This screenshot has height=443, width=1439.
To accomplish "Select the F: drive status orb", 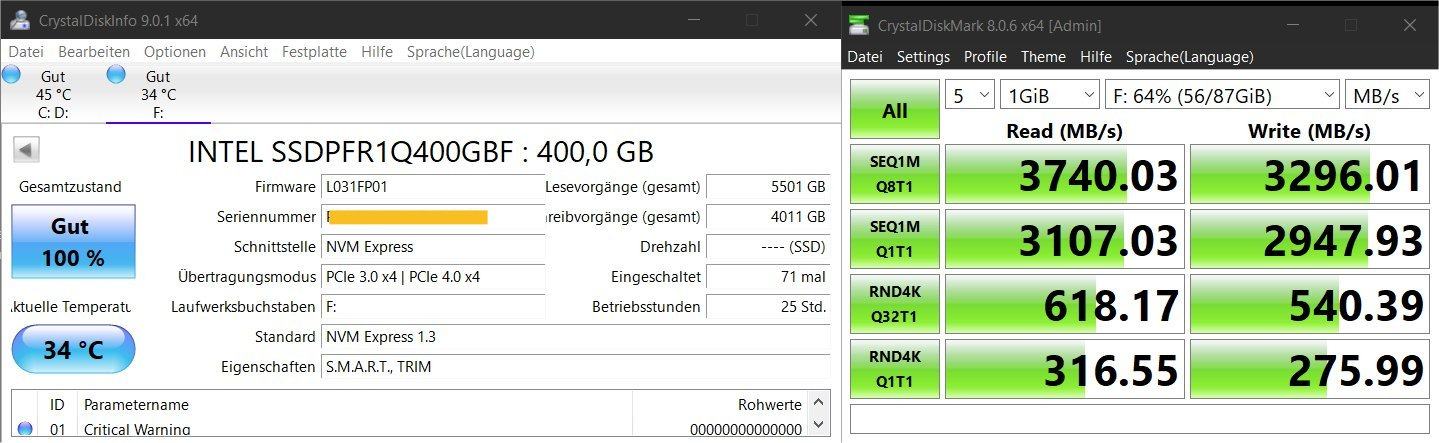I will (116, 75).
